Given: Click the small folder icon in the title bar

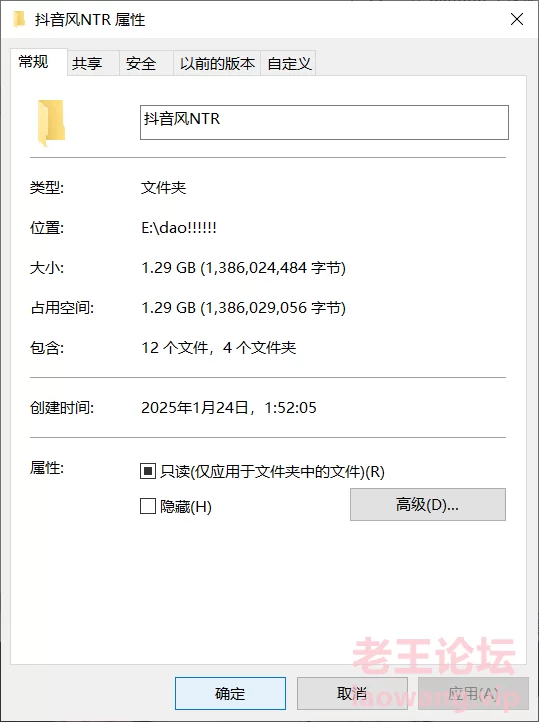Looking at the screenshot, I should tap(19, 20).
